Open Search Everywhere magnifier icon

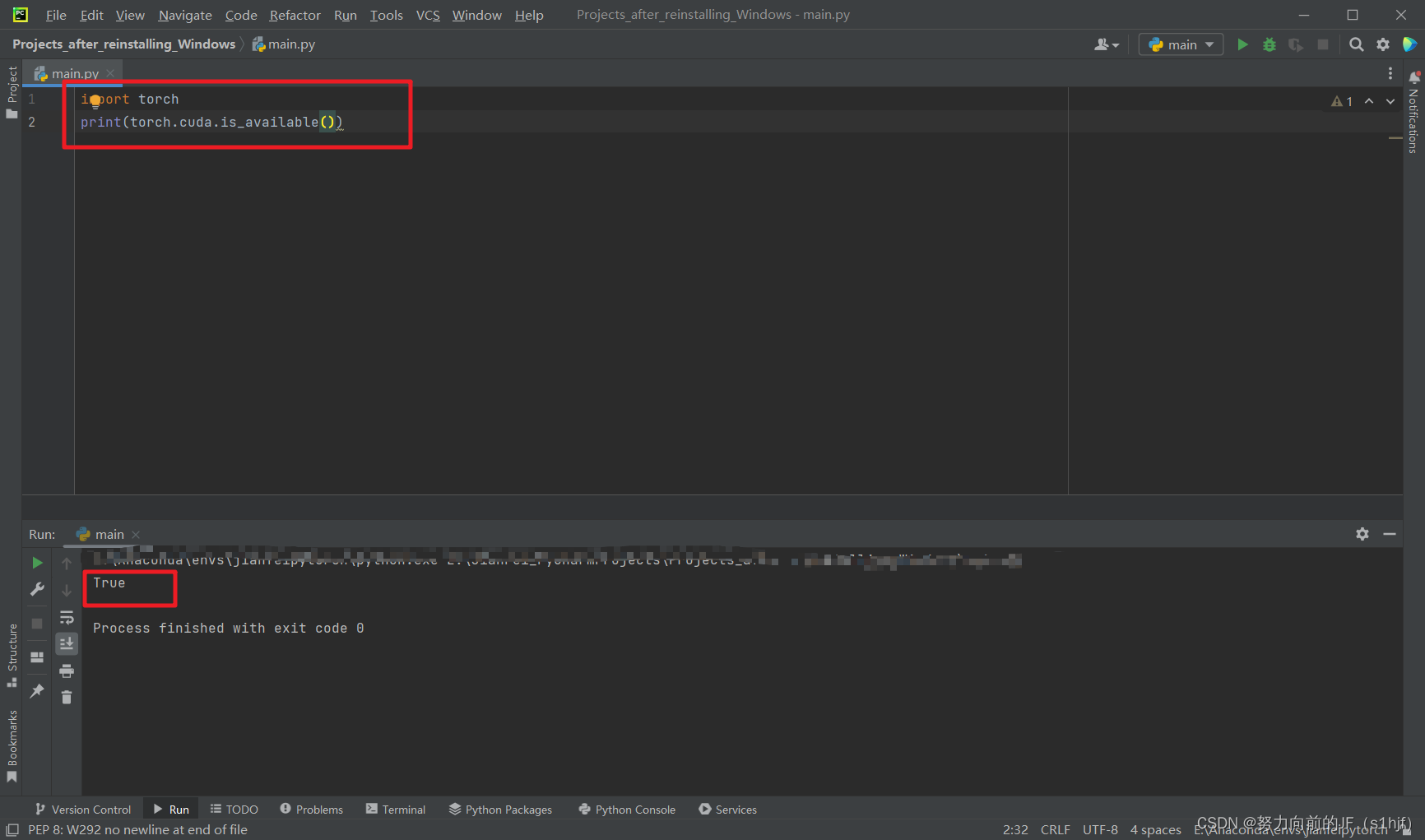pos(1357,44)
